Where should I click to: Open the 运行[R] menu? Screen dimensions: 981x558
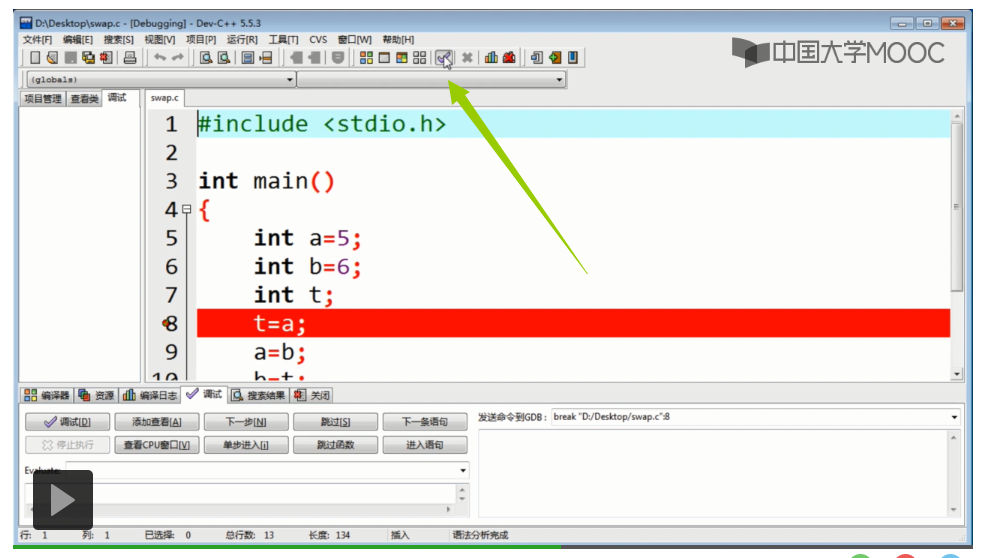[242, 39]
